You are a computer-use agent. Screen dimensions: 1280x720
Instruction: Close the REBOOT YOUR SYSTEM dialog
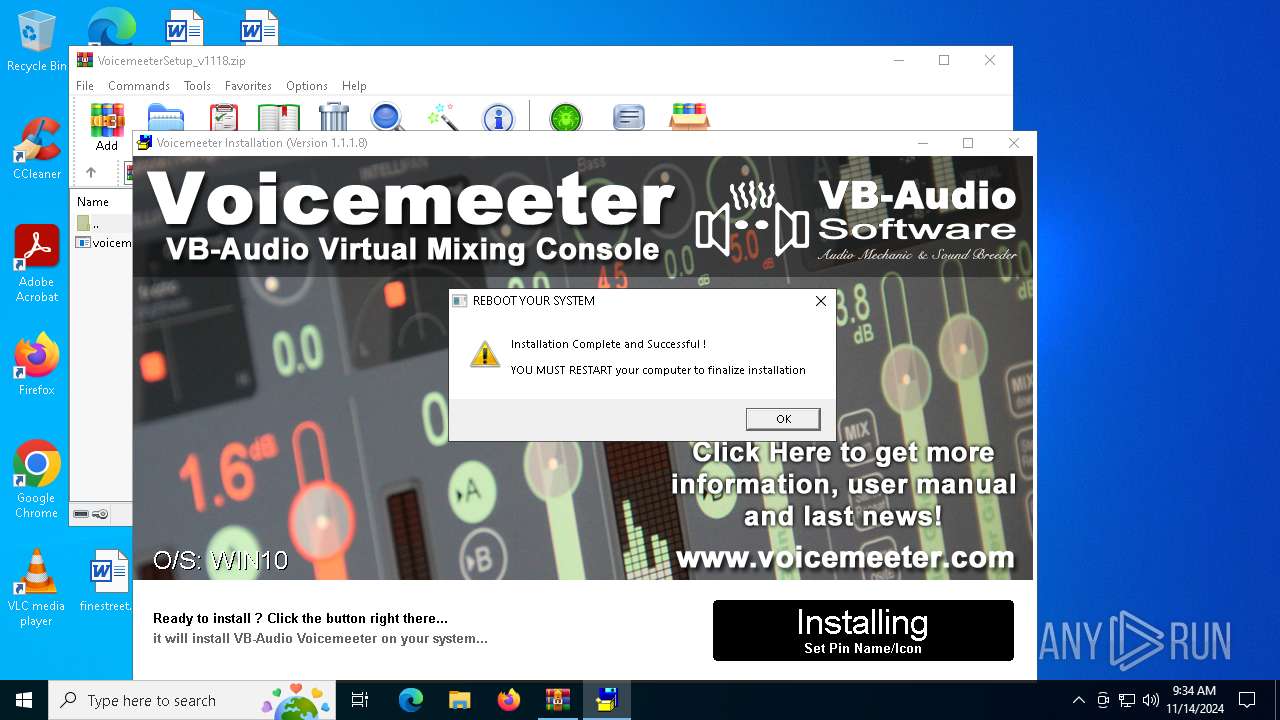821,301
